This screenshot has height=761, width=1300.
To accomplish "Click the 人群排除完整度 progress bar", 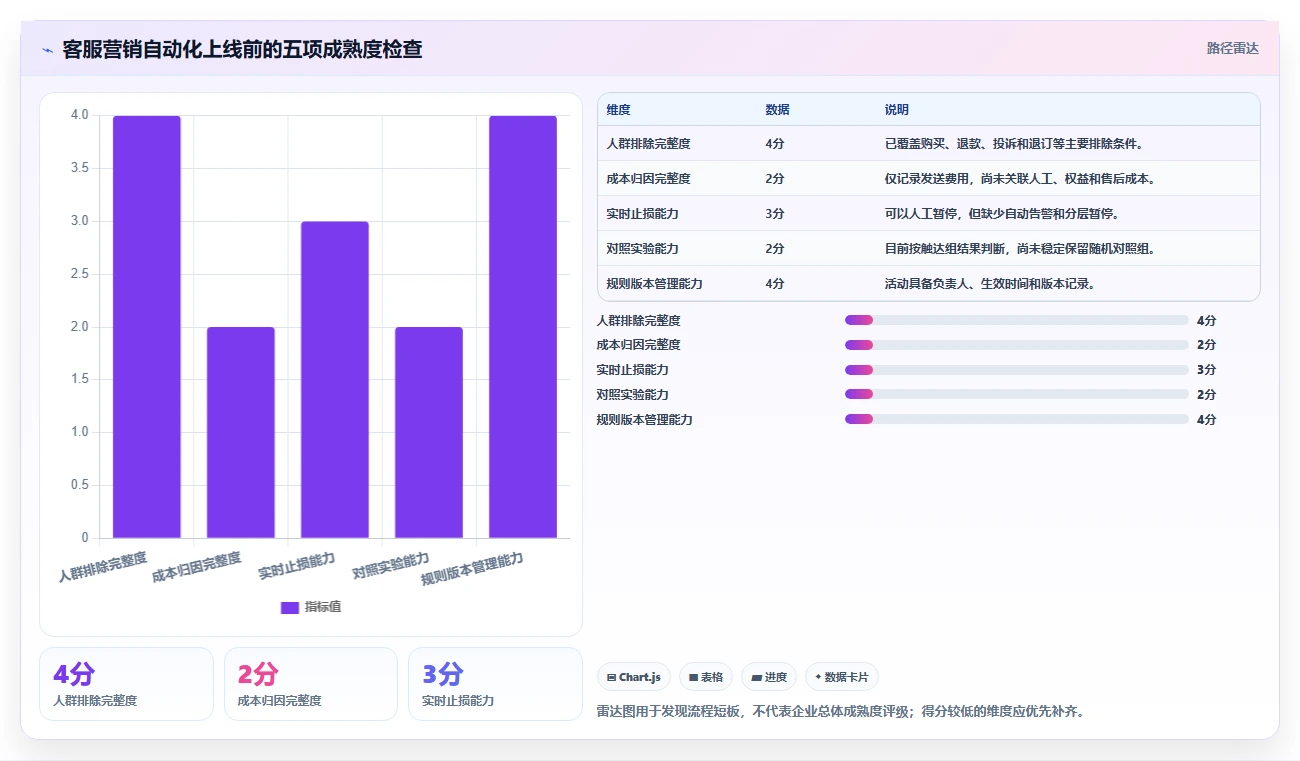I will pos(1016,320).
